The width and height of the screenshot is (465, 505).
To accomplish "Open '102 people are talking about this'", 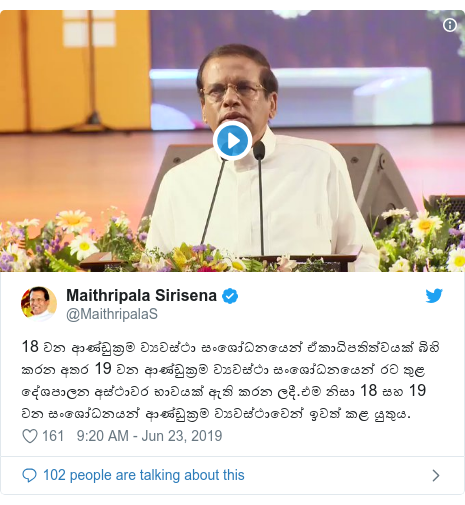I will [x=144, y=475].
